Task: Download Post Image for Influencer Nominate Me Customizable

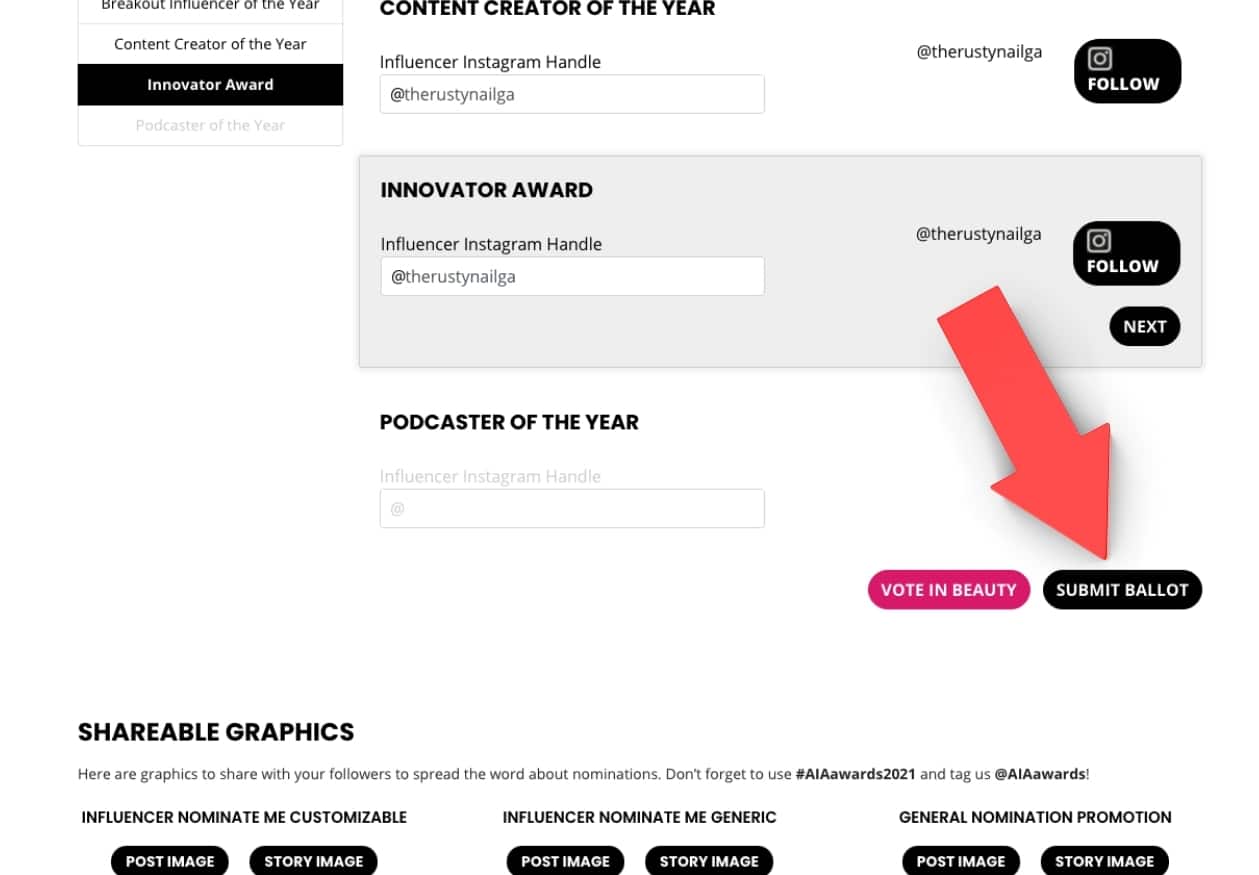Action: point(170,861)
